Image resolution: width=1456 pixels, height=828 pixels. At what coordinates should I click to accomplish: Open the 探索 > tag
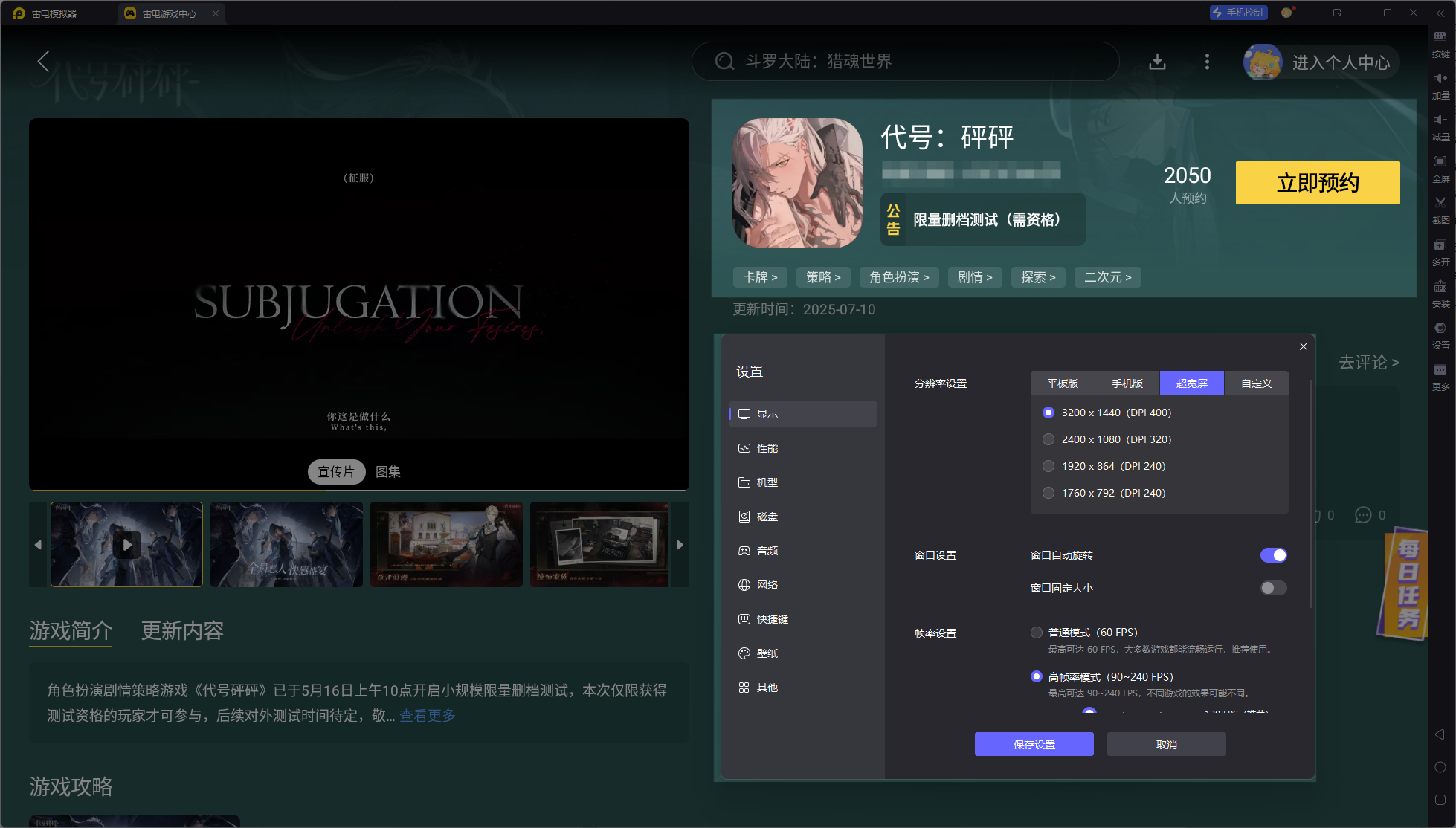[1038, 277]
